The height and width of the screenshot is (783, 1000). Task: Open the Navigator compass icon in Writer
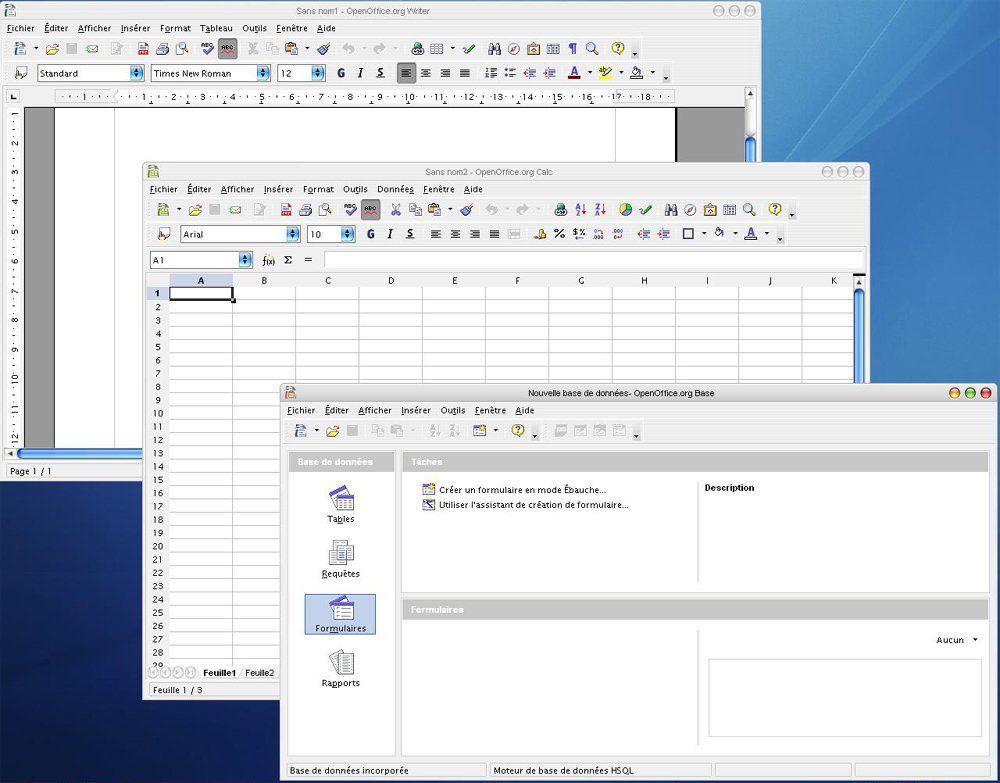[x=513, y=48]
